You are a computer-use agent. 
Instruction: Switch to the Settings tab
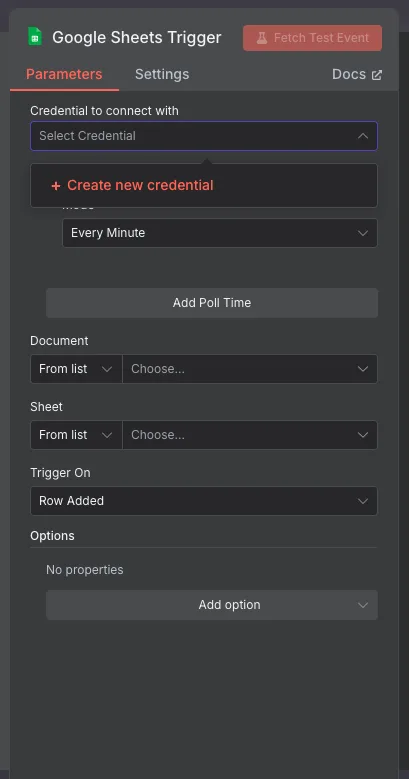(162, 75)
